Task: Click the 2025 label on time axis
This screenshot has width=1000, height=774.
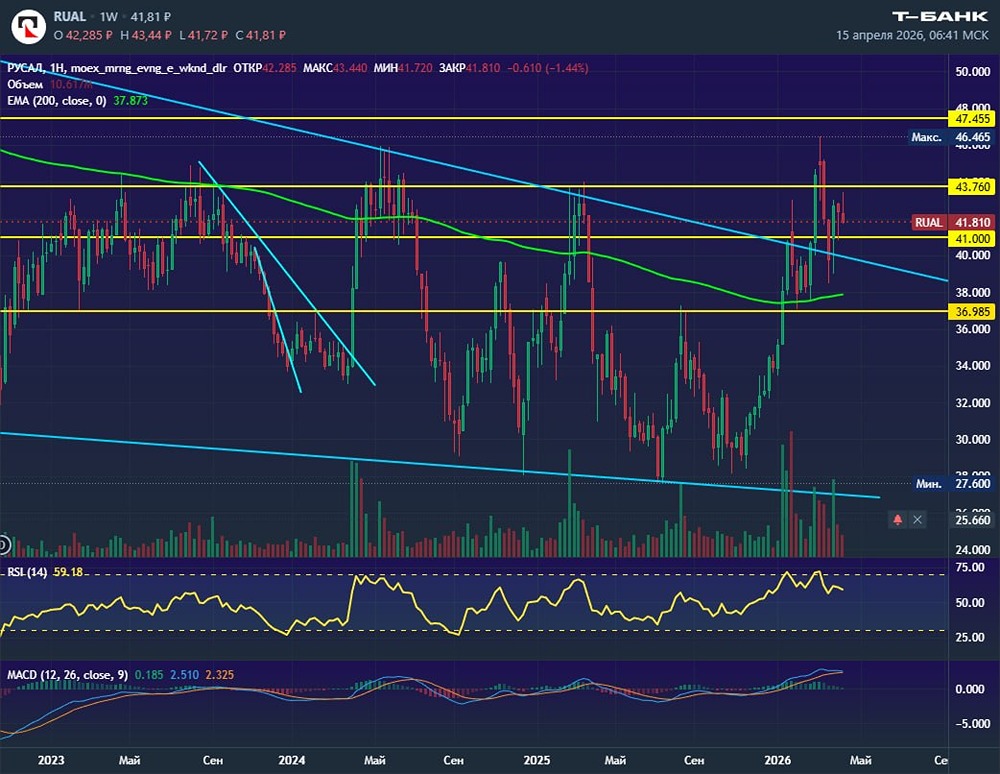Action: [x=536, y=760]
